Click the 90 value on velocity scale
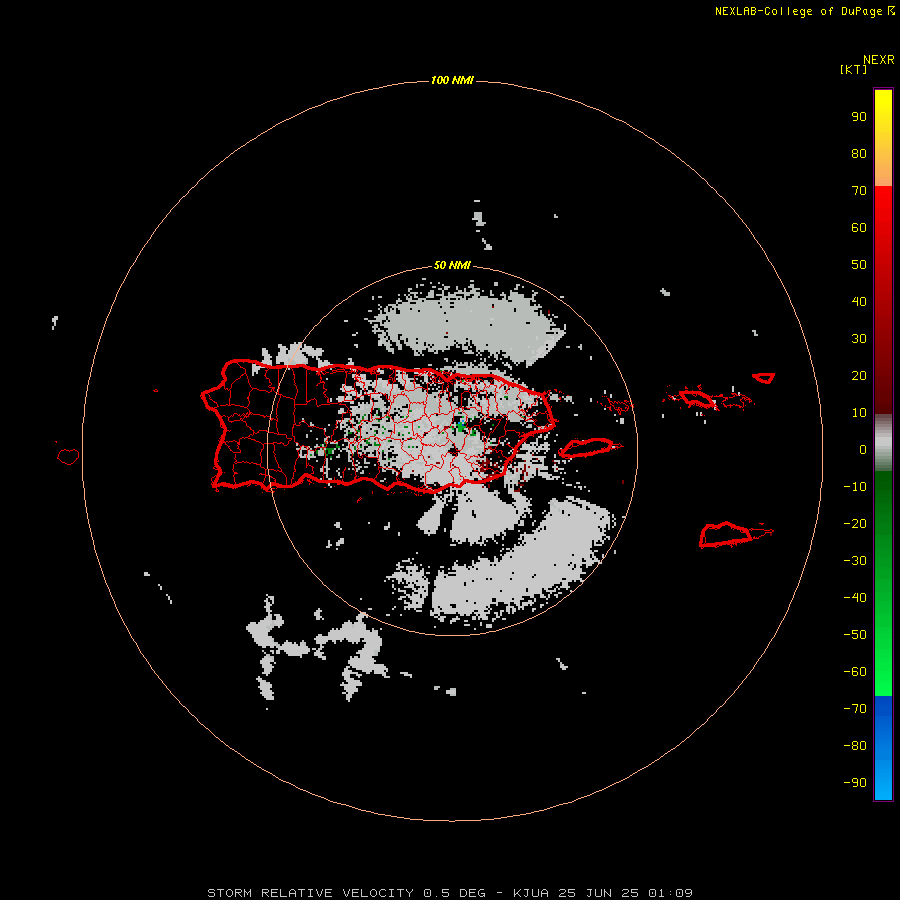900x900 pixels. [x=859, y=117]
